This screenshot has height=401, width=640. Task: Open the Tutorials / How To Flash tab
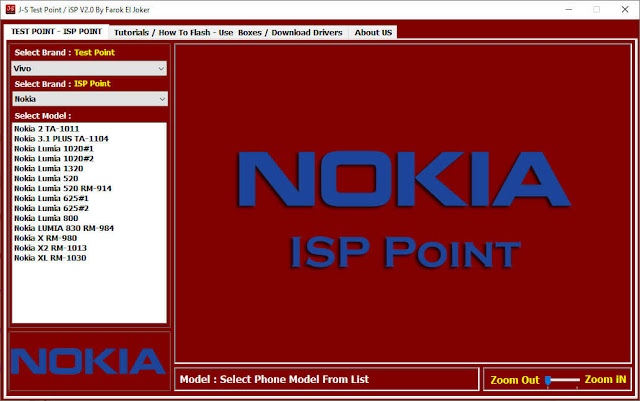pos(228,33)
